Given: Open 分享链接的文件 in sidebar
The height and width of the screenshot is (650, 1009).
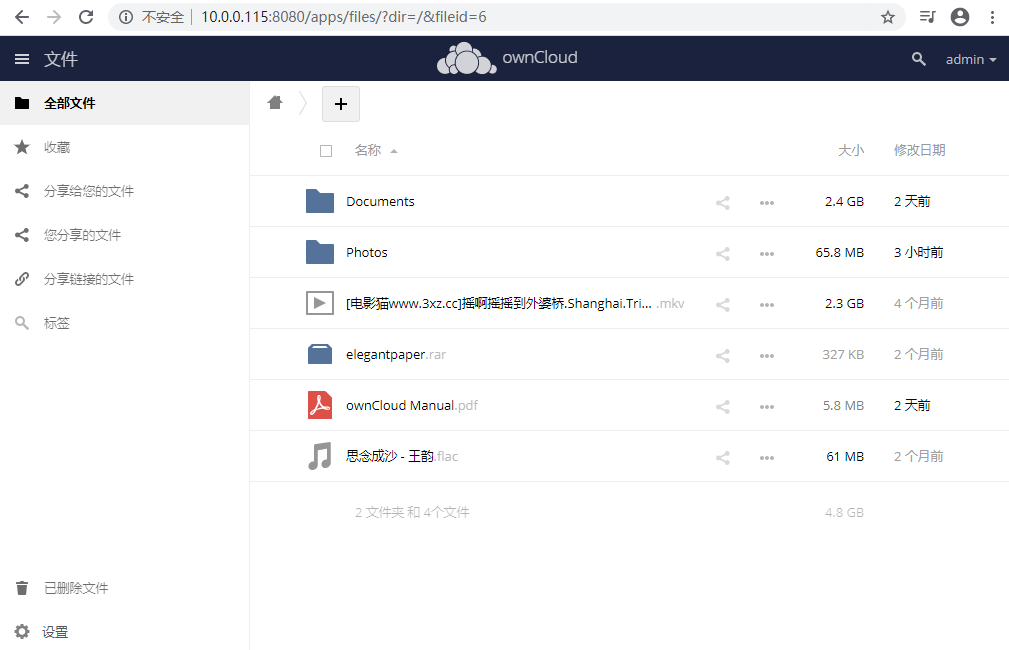Looking at the screenshot, I should coord(124,279).
